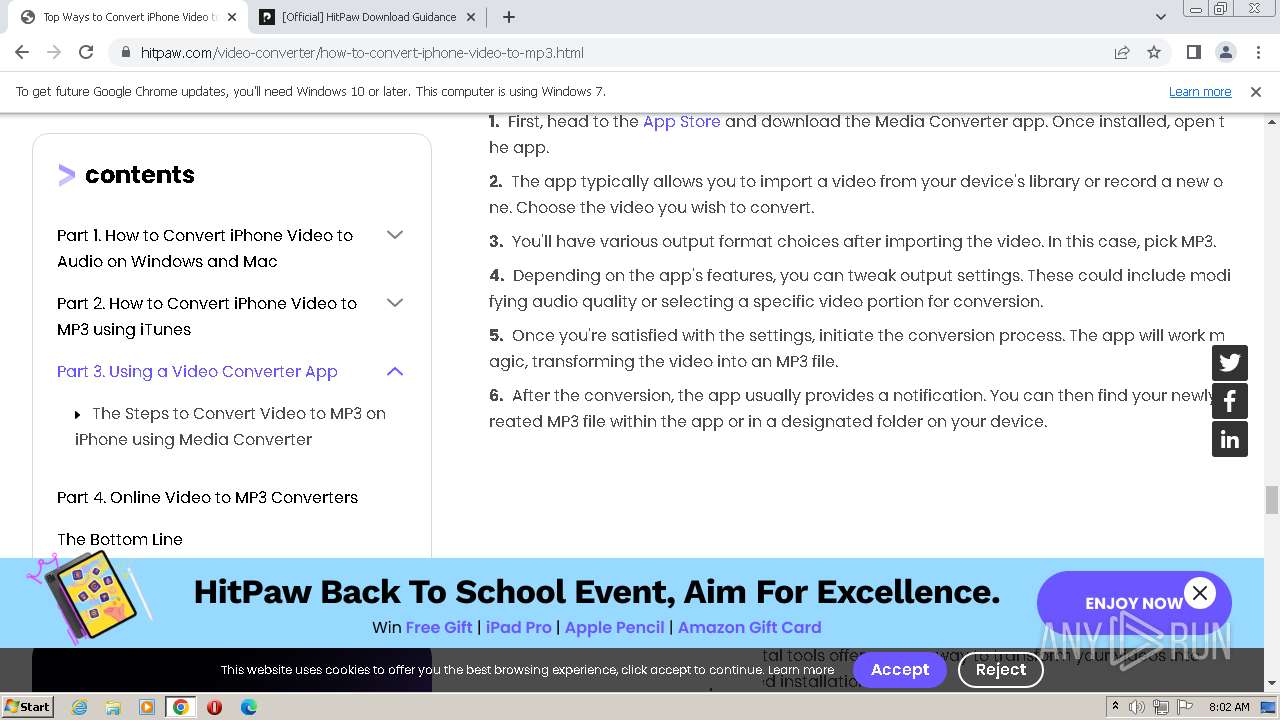This screenshot has height=720, width=1280.
Task: Expand Part 2 iTunes contents section
Action: coord(395,303)
